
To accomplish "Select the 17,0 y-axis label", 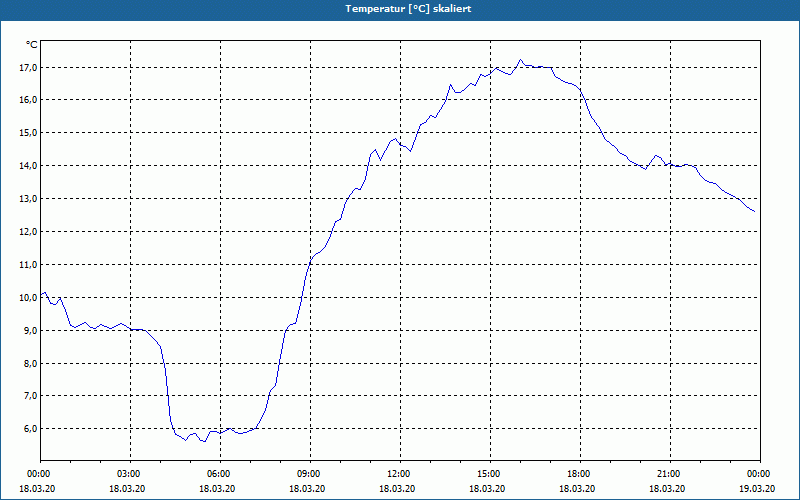I will [29, 67].
